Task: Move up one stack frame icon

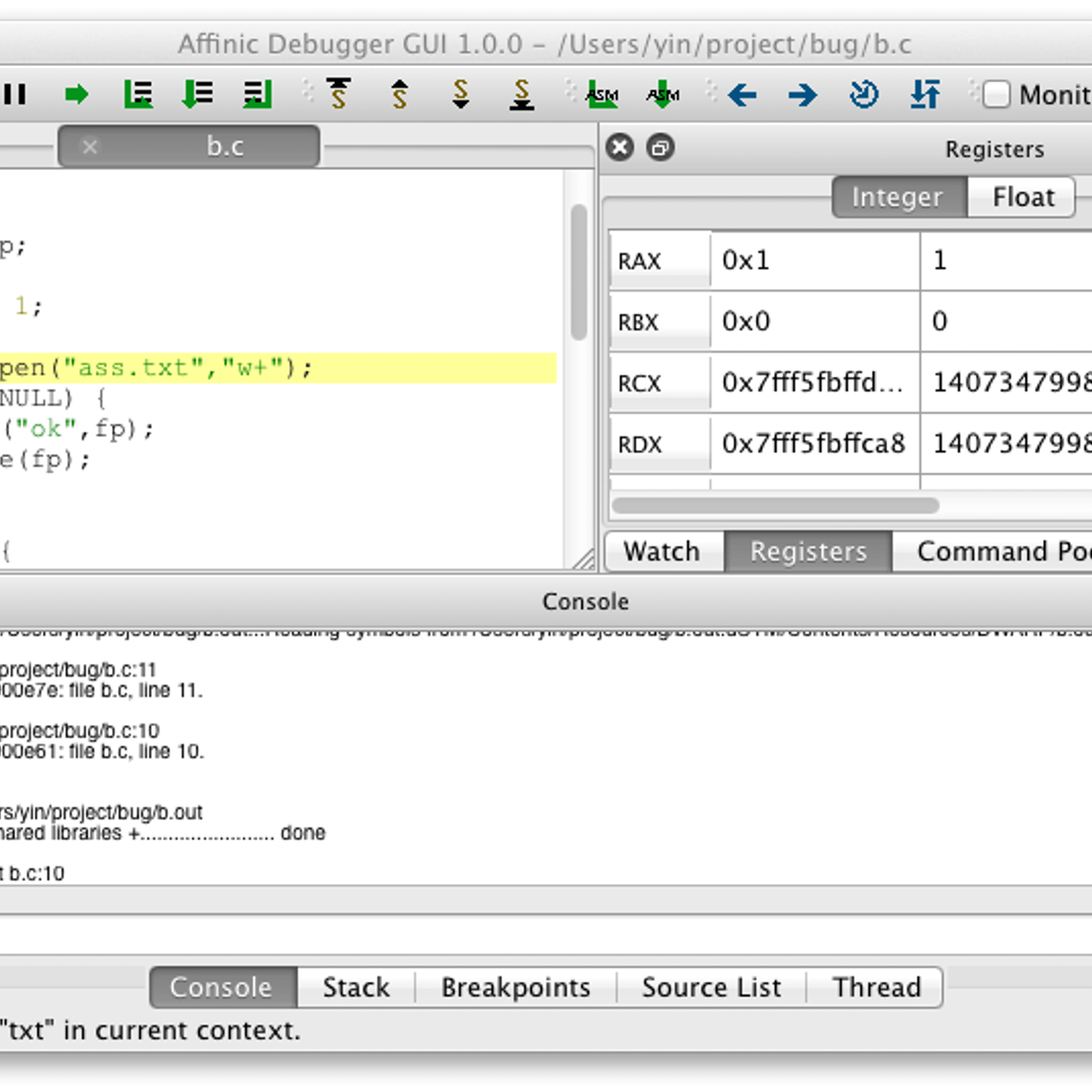Action: click(x=400, y=94)
